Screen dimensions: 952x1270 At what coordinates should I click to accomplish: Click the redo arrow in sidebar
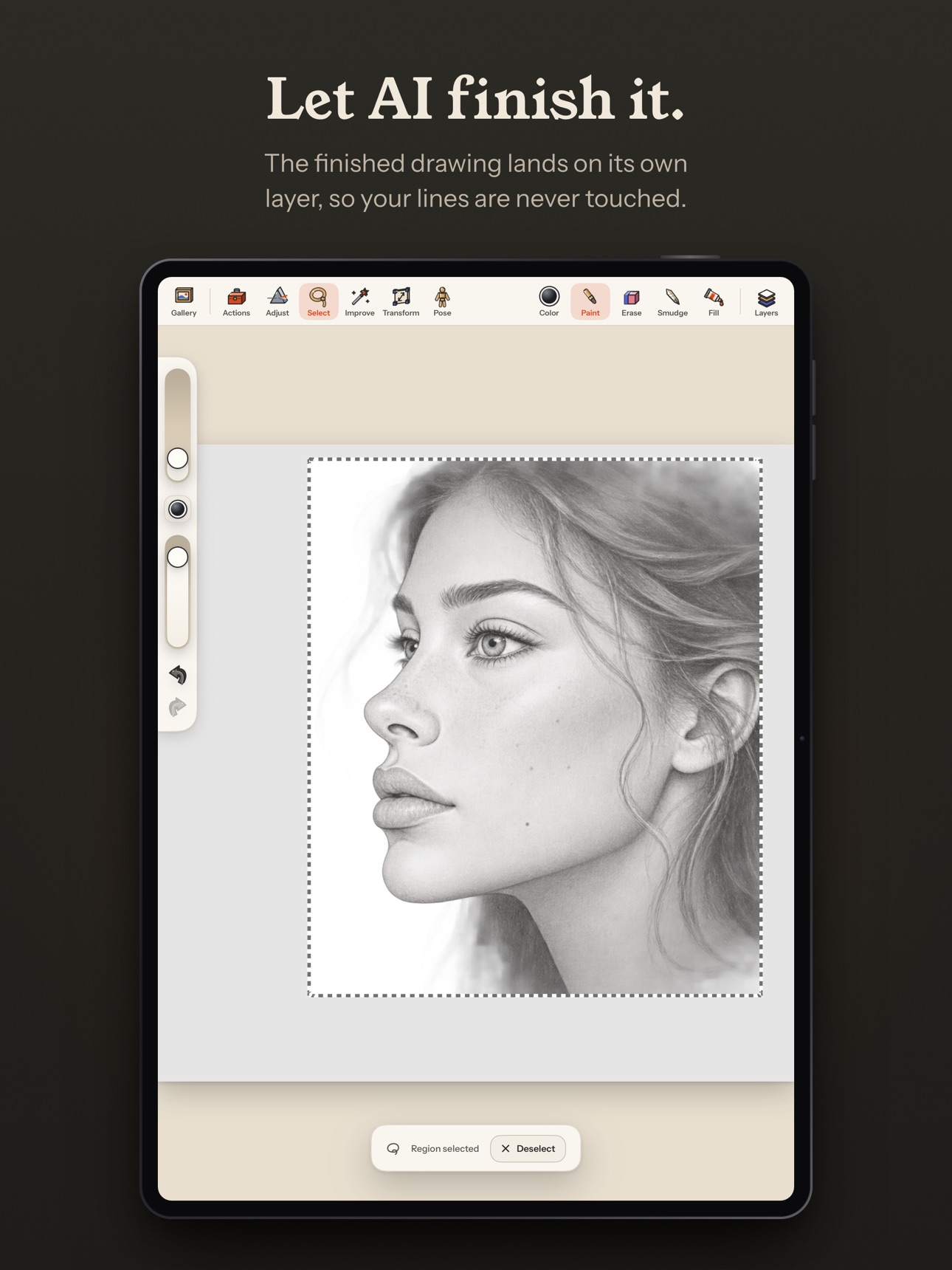click(x=178, y=707)
